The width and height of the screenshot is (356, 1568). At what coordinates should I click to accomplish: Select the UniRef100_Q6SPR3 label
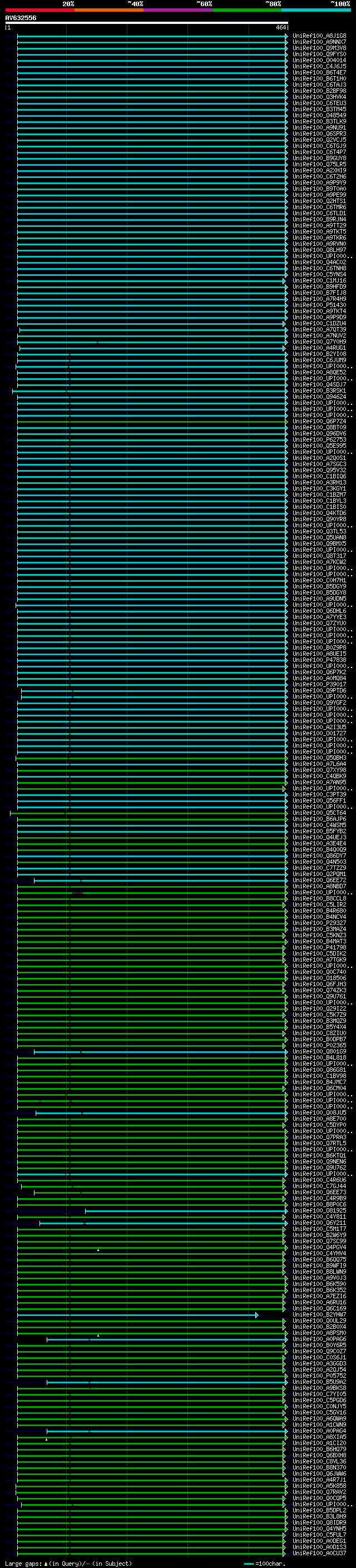(x=319, y=134)
